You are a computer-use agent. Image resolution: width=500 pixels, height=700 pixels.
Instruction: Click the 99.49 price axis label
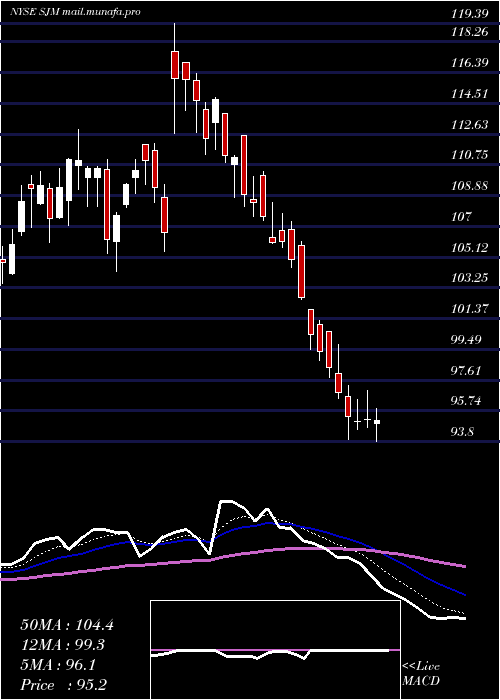point(467,340)
